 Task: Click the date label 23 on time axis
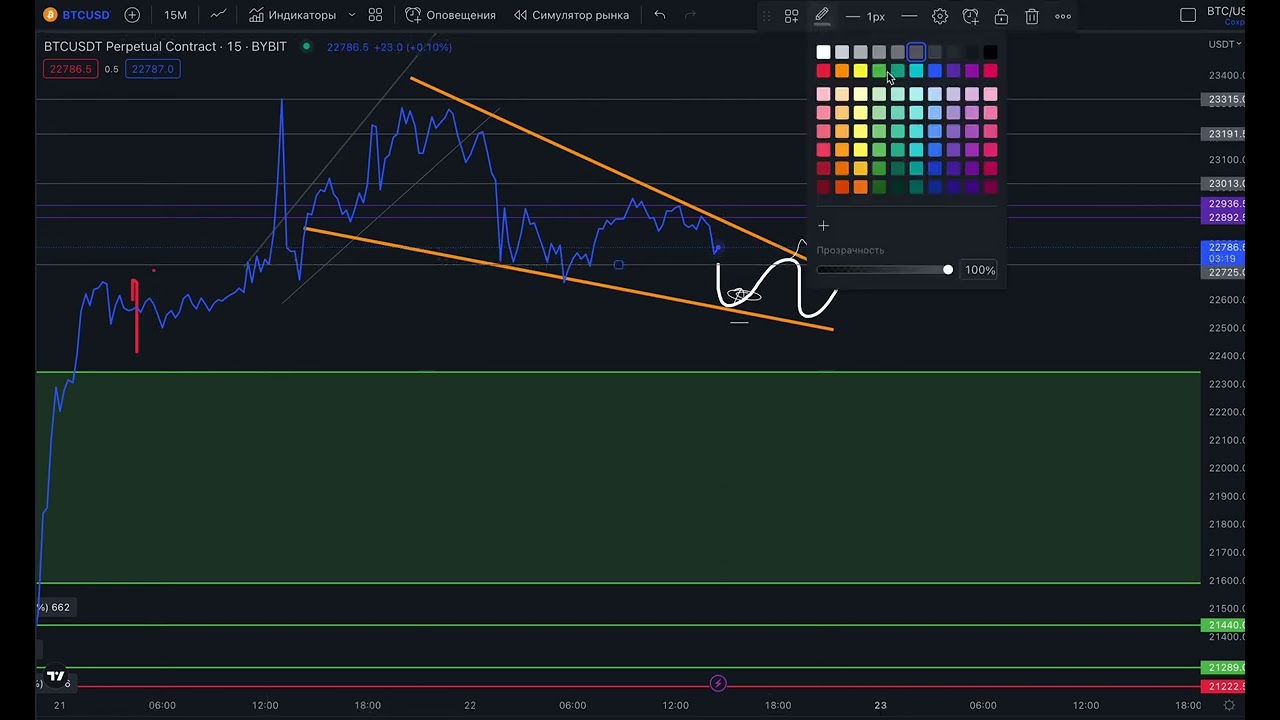pos(880,705)
